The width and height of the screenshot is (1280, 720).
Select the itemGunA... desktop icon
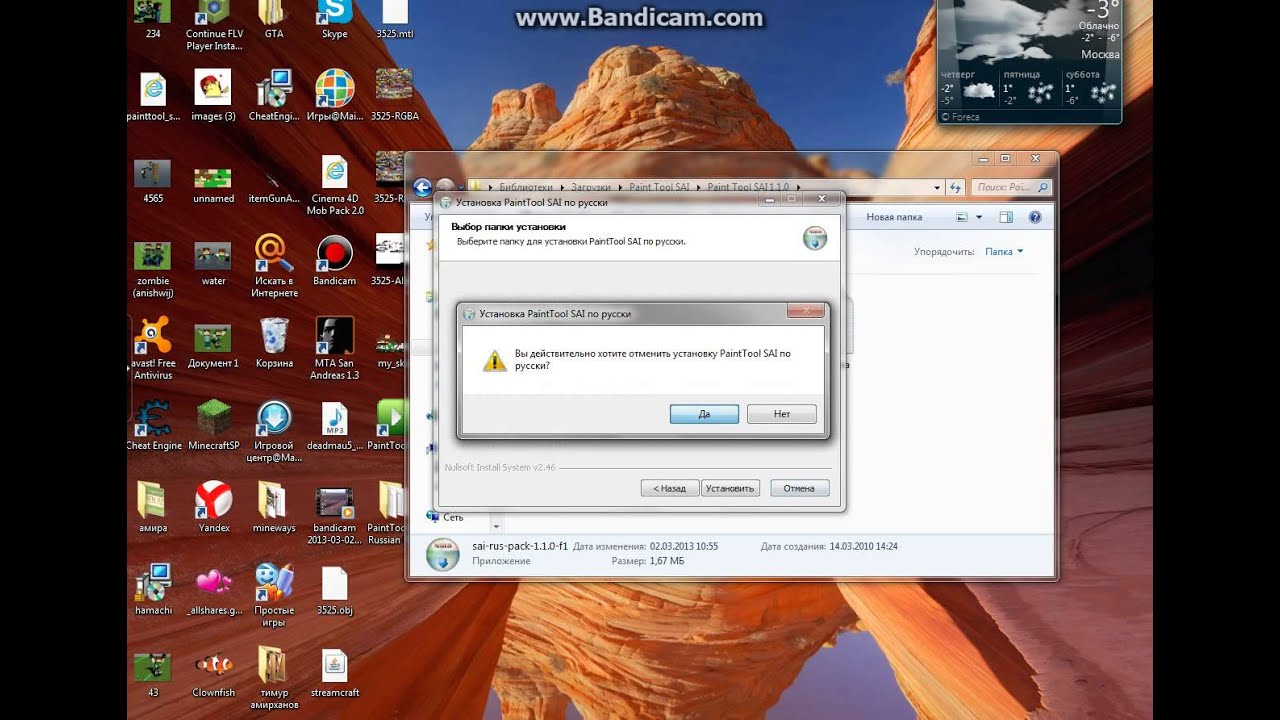(x=274, y=185)
